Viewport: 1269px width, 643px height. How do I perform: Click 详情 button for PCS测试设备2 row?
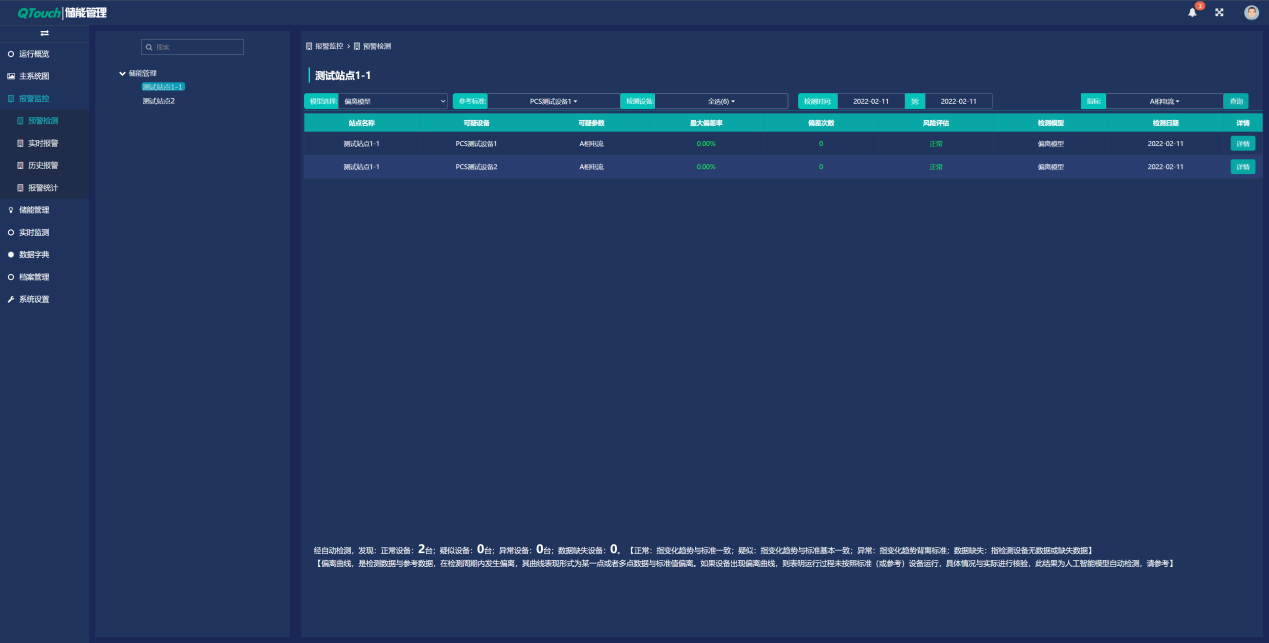point(1242,167)
